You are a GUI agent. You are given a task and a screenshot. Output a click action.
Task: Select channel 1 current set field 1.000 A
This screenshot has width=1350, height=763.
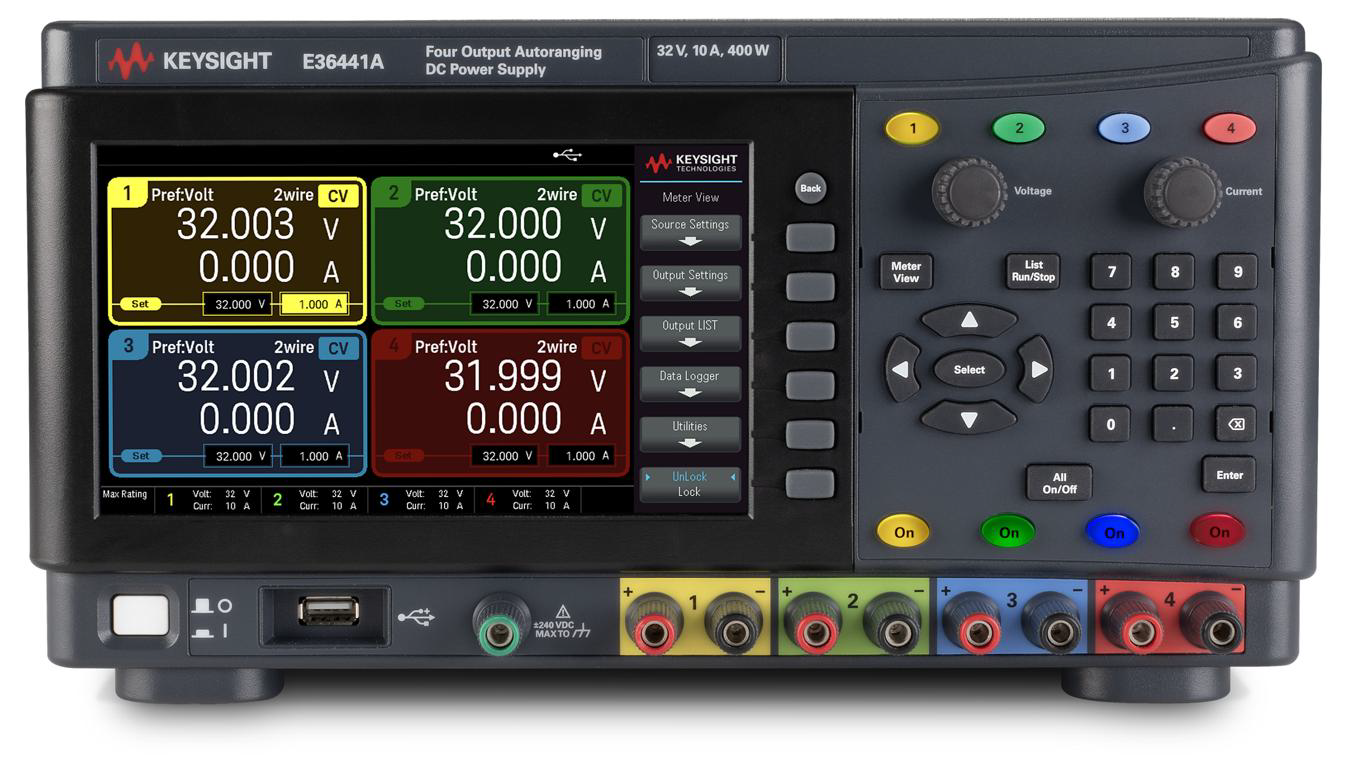(314, 304)
